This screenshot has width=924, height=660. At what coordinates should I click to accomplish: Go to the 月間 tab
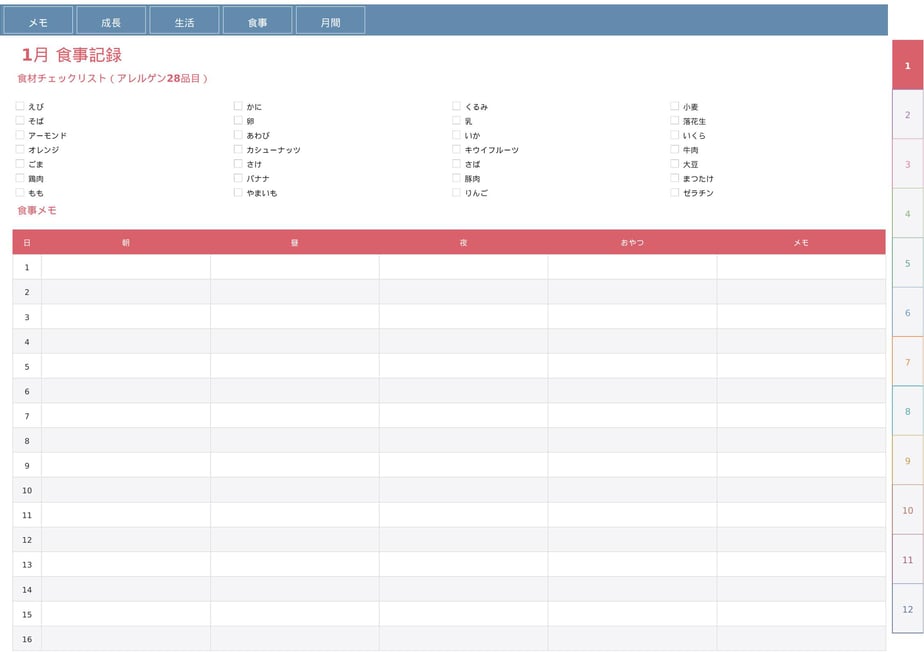click(331, 21)
